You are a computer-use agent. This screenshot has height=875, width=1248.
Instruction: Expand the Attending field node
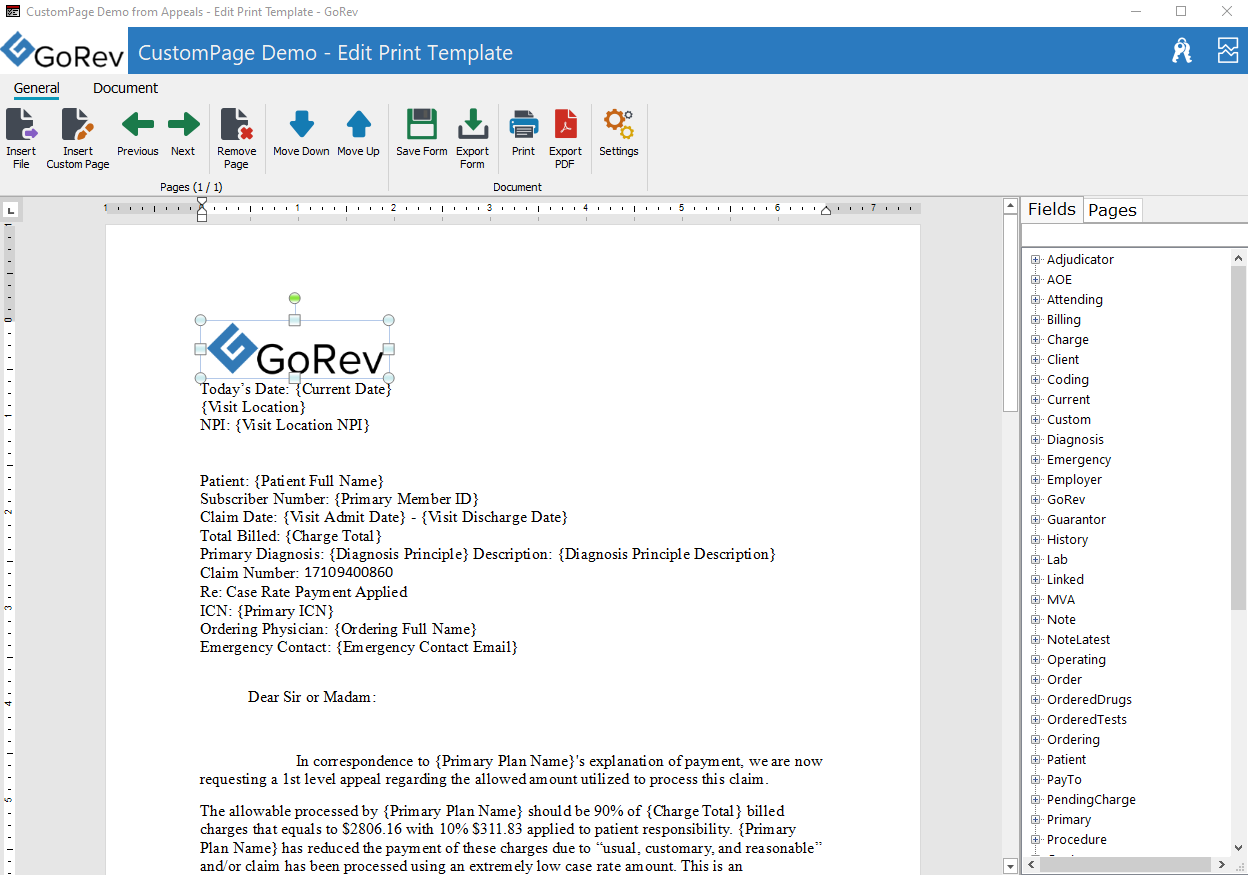coord(1036,300)
